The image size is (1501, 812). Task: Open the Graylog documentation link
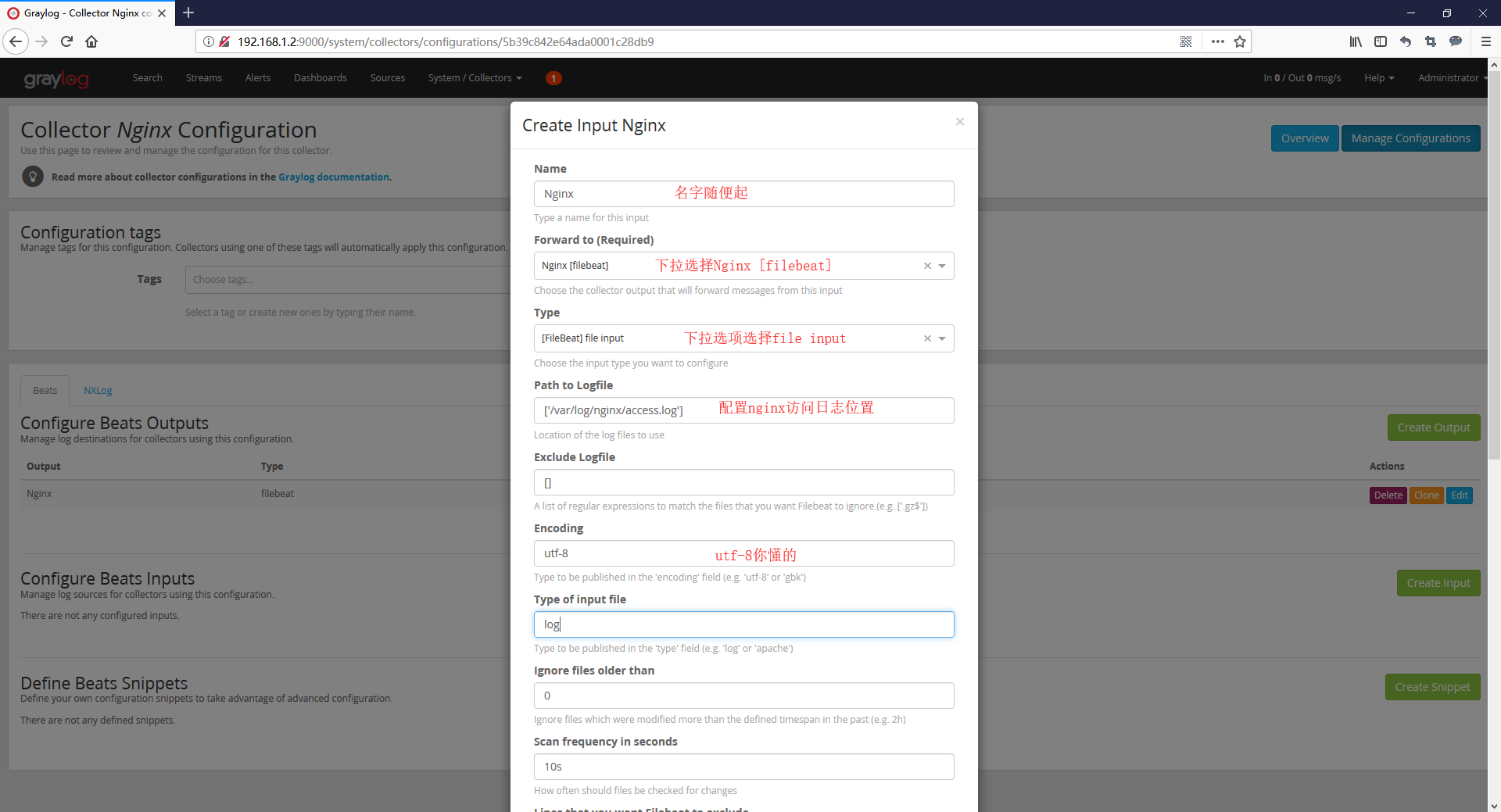pyautogui.click(x=334, y=177)
